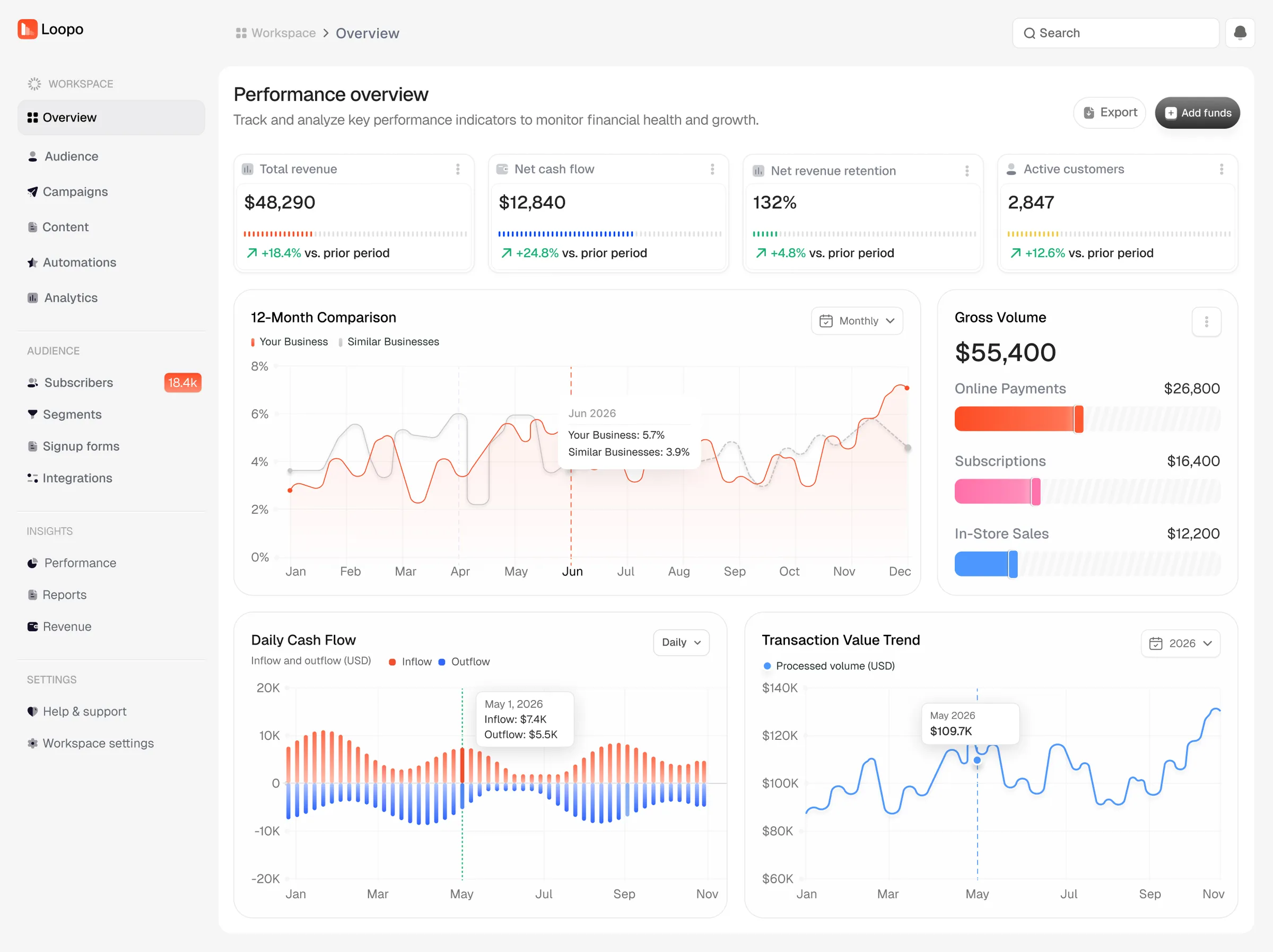Screen dimensions: 1273x952
Task: Click the Workspace grid icon in breadcrumb
Action: [241, 33]
